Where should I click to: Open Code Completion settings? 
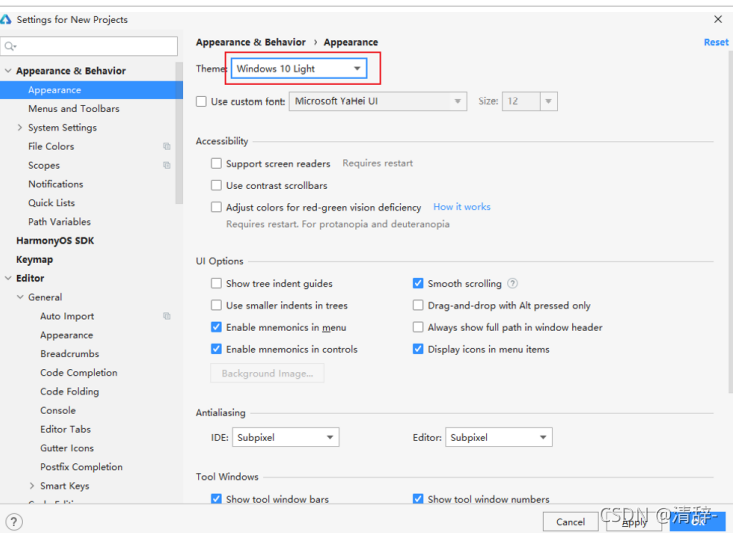[79, 373]
